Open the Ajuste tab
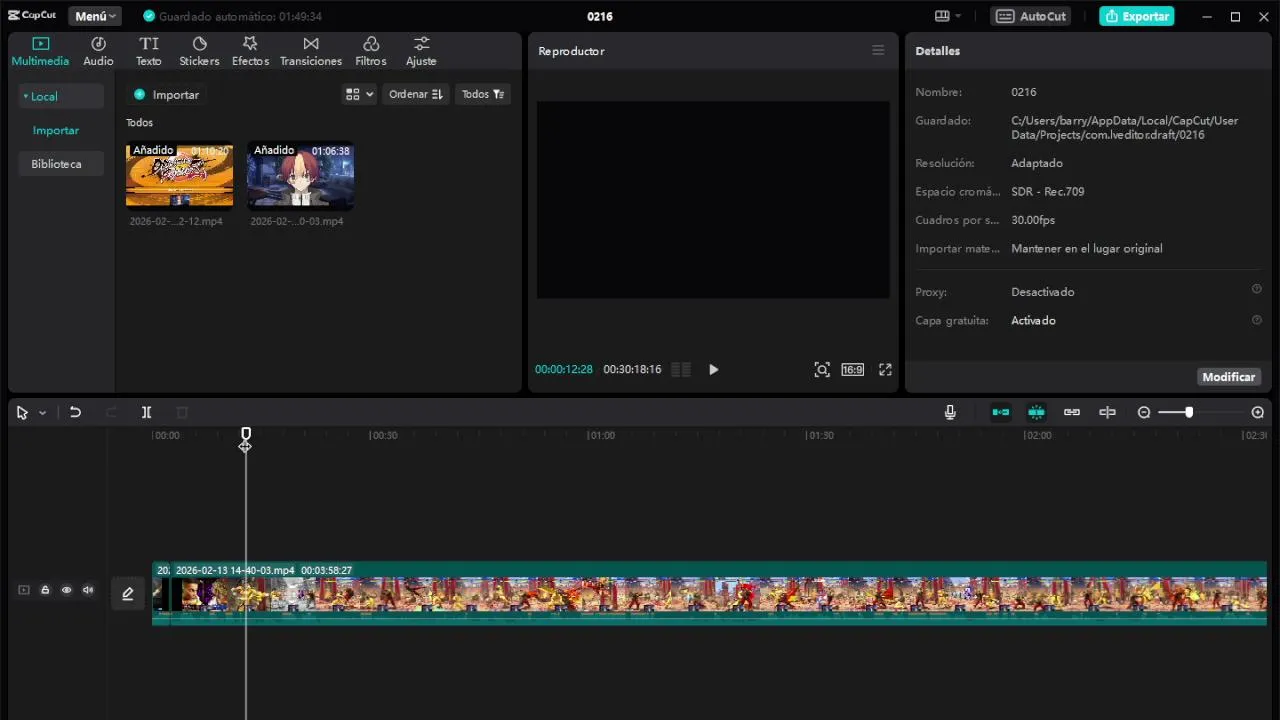Screen dimensions: 1280x720 421,51
